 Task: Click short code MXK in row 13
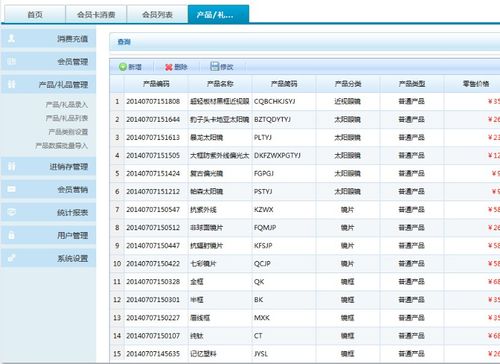(262, 317)
